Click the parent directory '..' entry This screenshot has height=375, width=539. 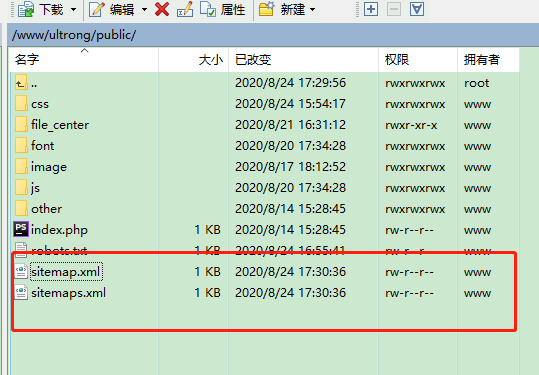point(34,83)
